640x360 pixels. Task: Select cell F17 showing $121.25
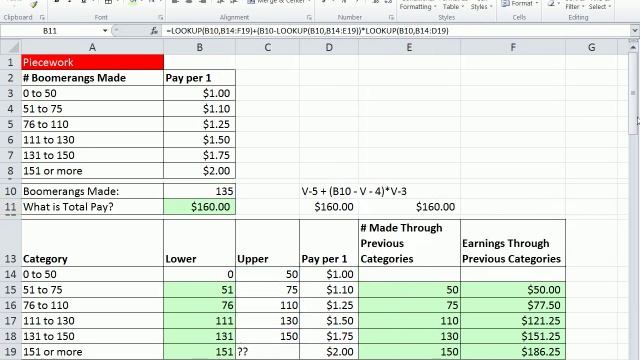(513, 321)
